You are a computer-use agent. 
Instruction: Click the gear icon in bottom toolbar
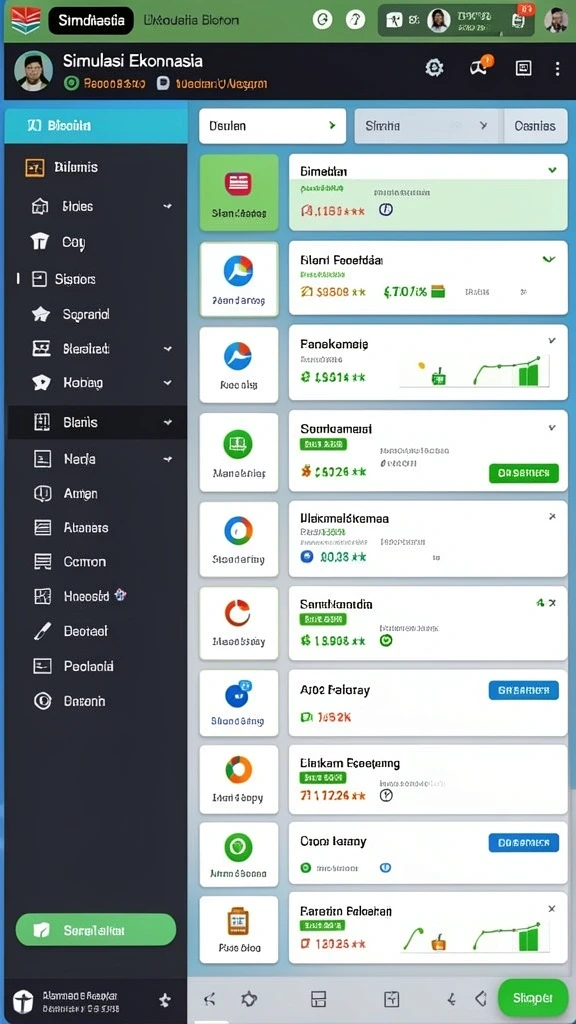click(249, 999)
